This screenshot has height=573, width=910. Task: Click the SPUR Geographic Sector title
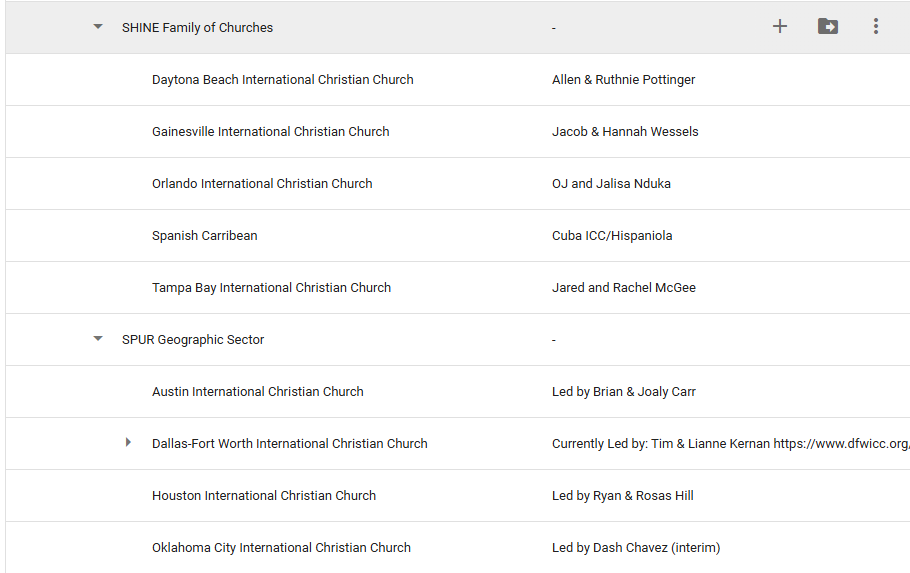click(x=192, y=340)
